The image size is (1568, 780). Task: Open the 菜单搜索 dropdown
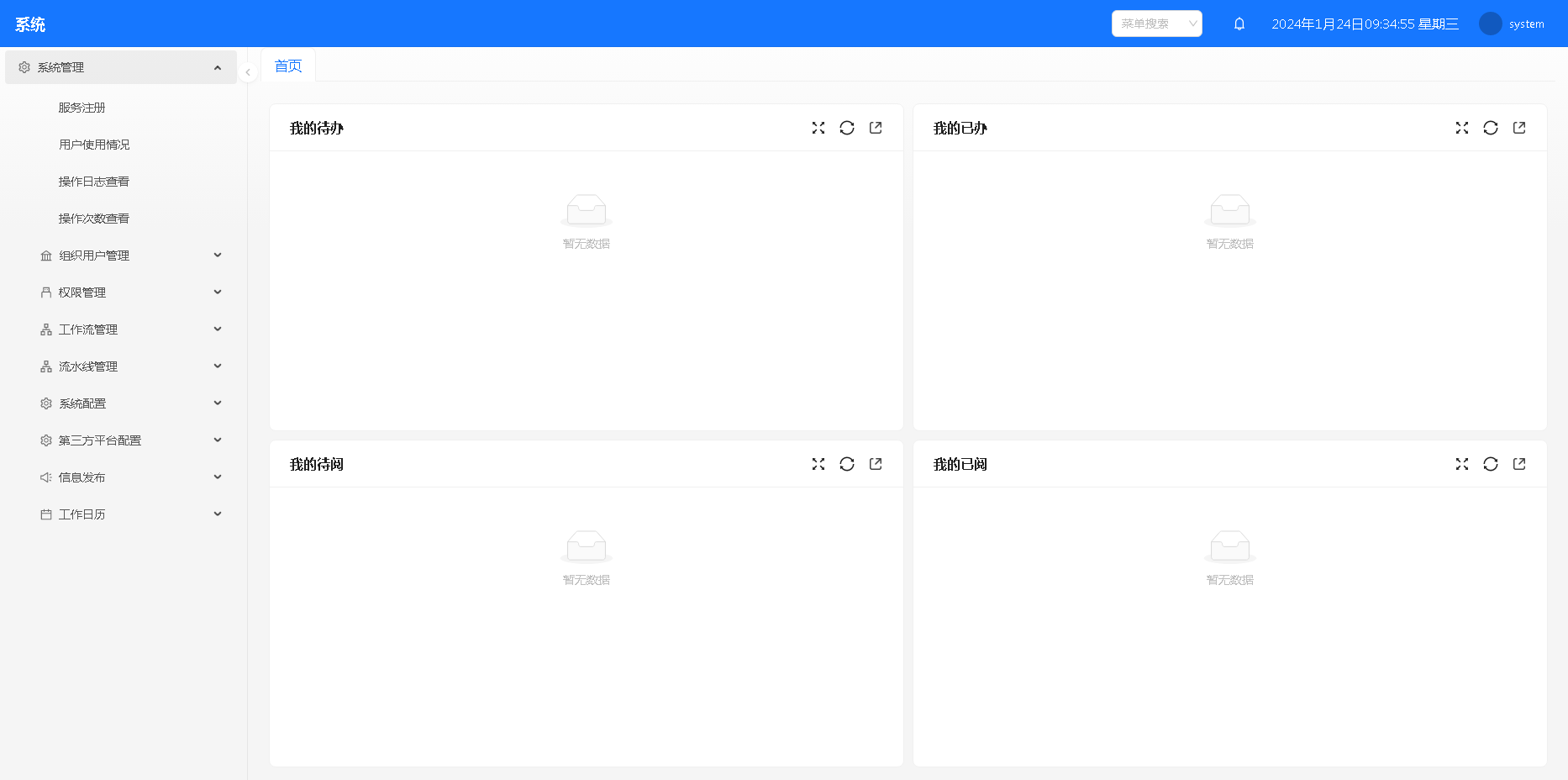[1156, 24]
